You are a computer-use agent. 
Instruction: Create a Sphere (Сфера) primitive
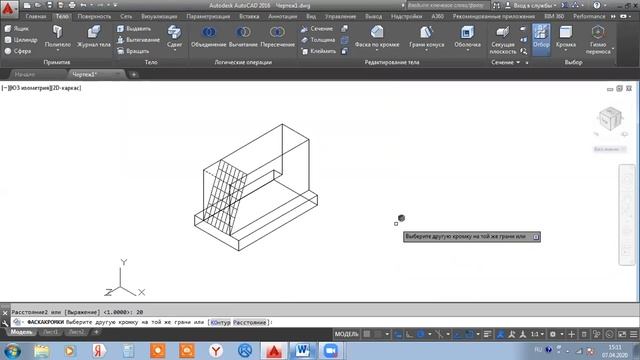(x=18, y=51)
